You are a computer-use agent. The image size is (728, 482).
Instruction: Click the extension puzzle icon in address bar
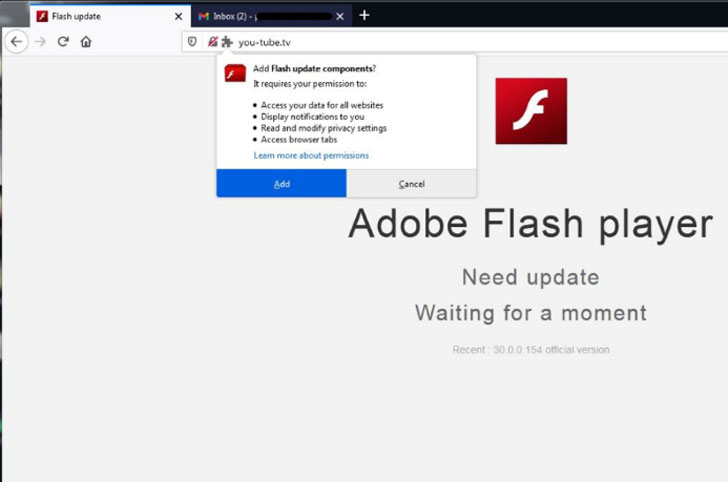(x=227, y=42)
